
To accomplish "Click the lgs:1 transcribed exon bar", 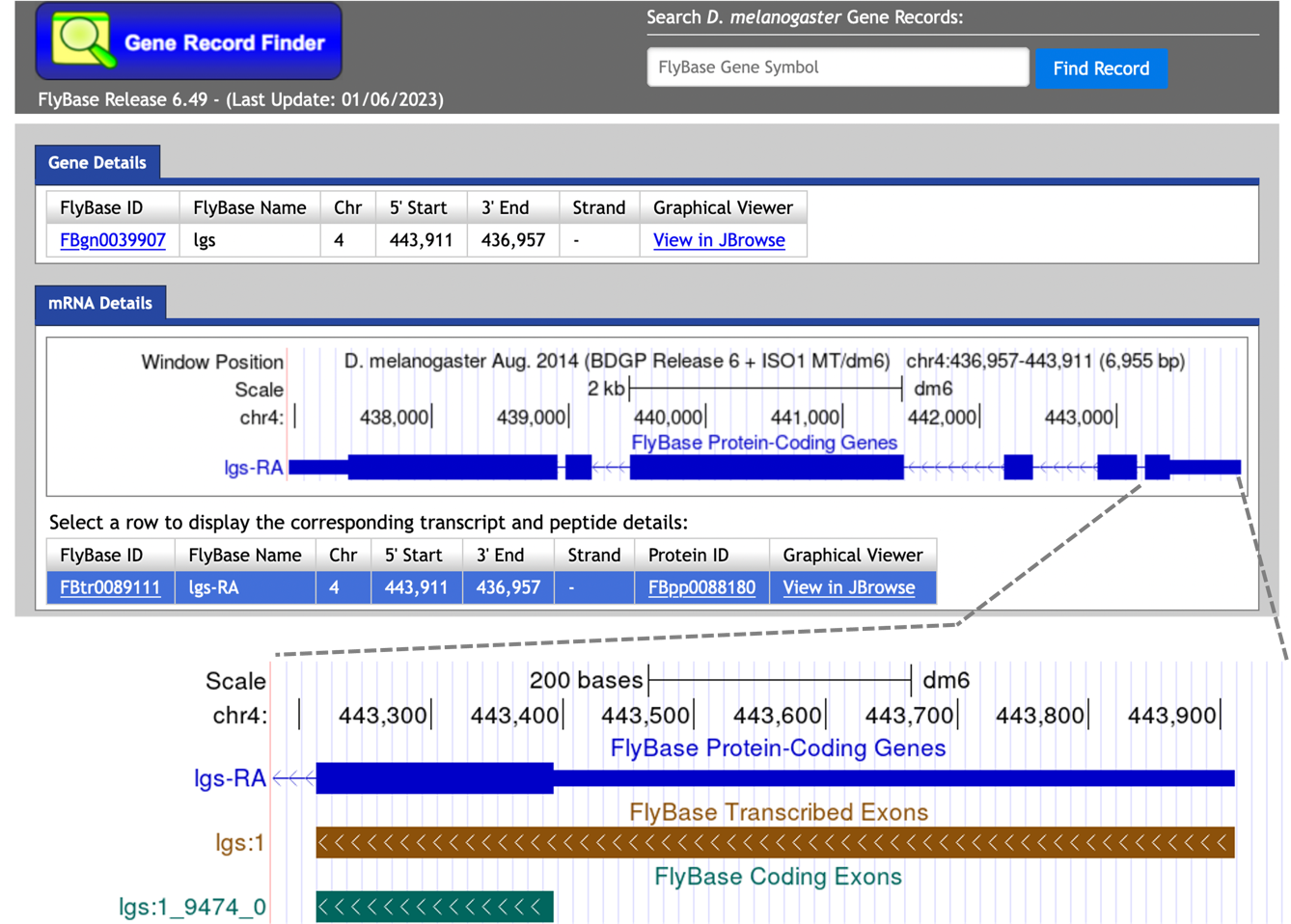I will click(776, 843).
